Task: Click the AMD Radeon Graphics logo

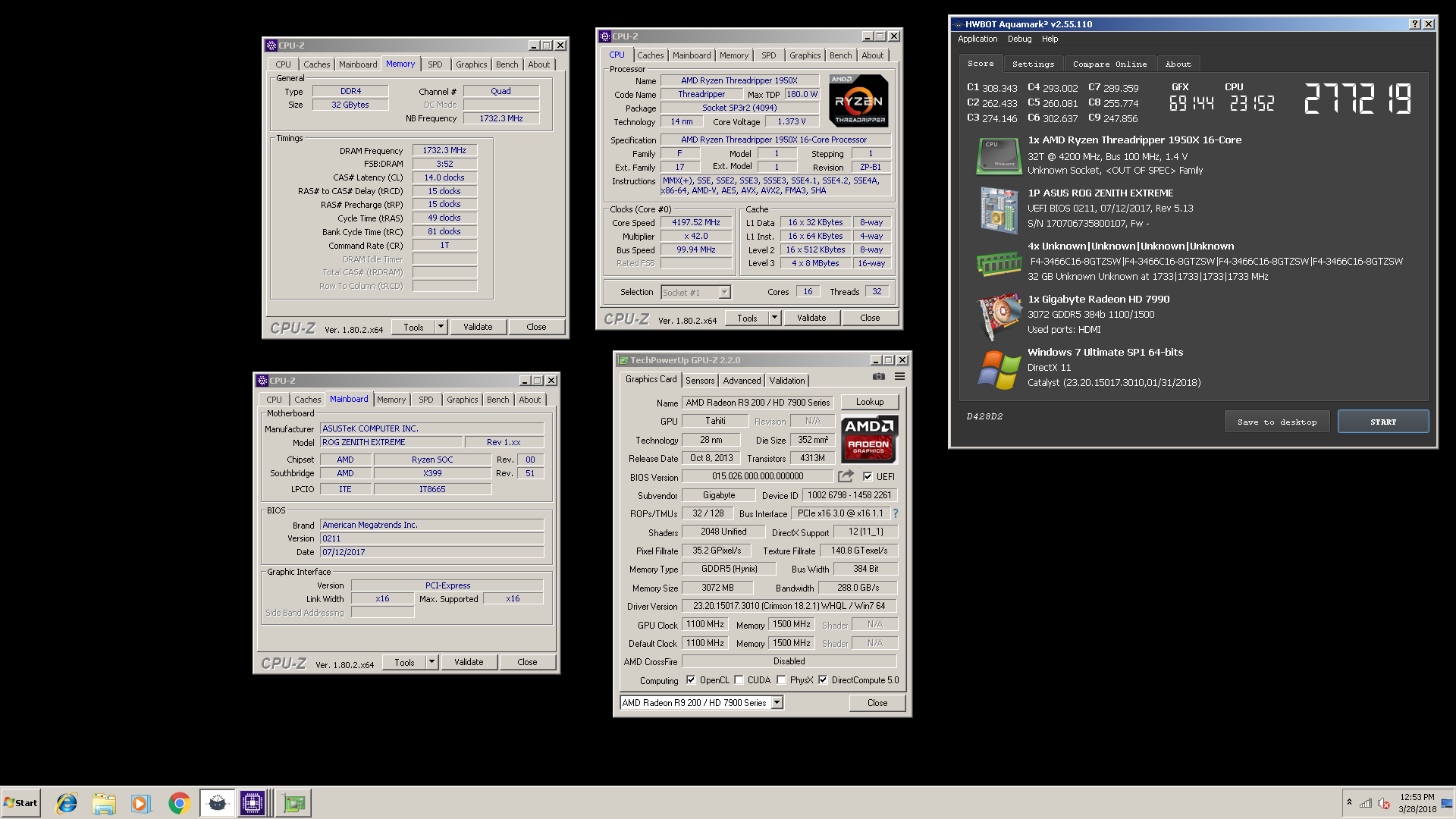Action: pos(869,438)
